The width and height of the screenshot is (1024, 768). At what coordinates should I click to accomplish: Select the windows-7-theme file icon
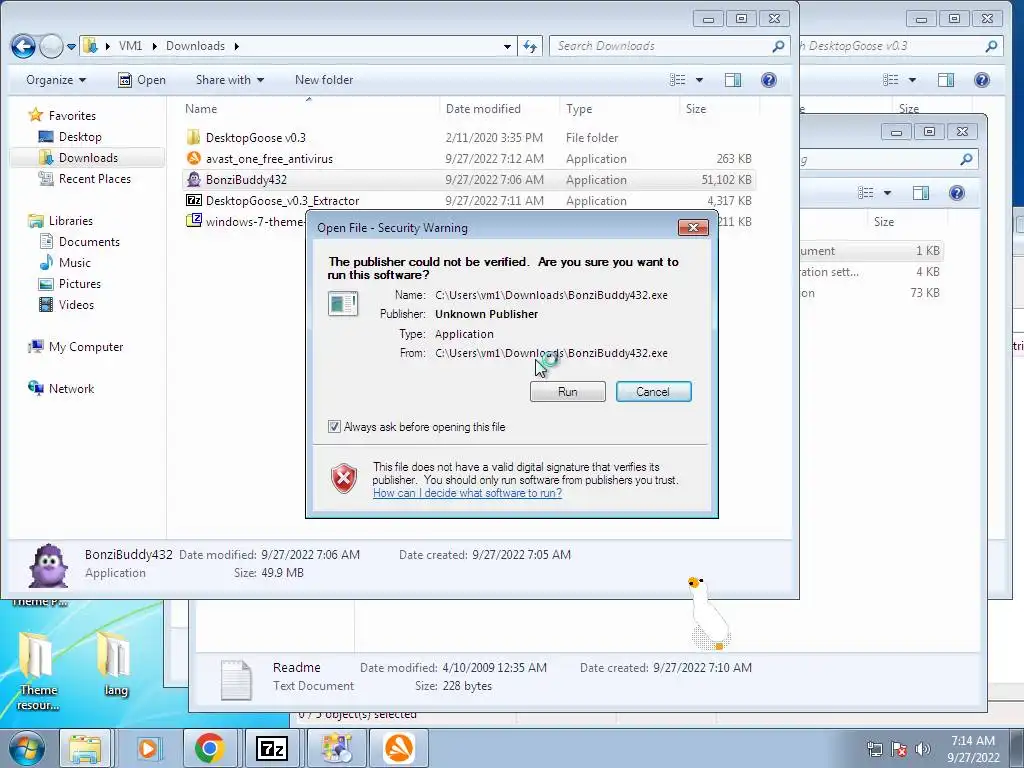pos(193,221)
